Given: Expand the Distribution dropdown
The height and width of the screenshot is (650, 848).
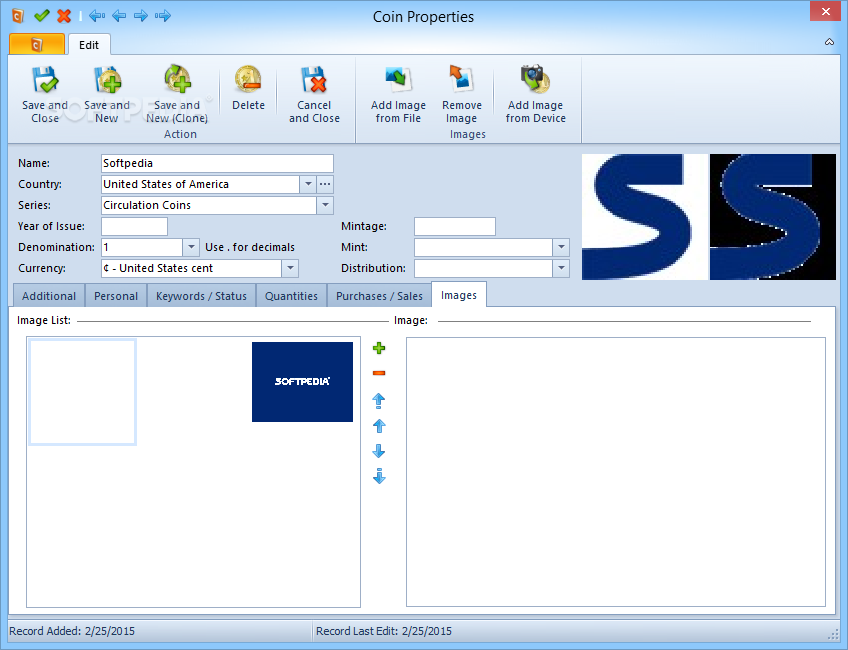Looking at the screenshot, I should (561, 268).
